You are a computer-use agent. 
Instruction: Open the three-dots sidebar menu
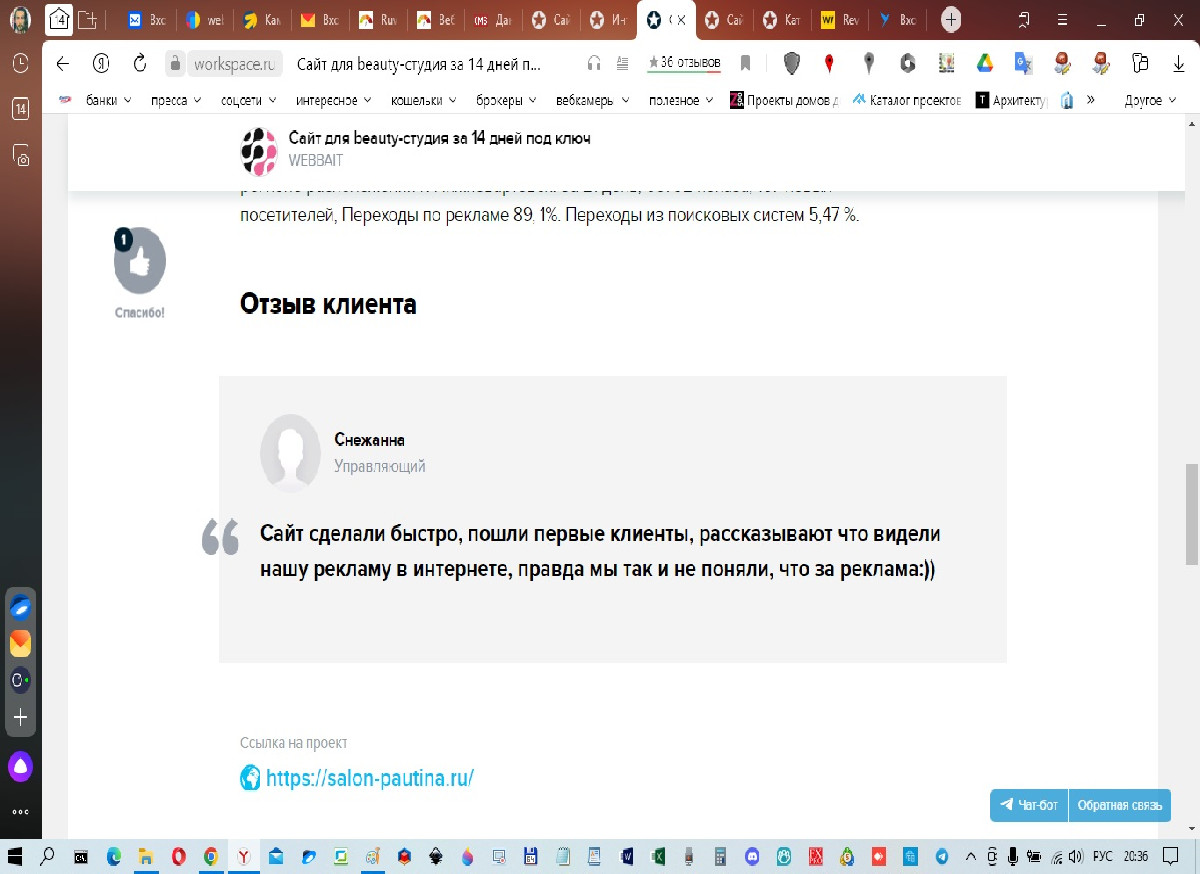(x=20, y=812)
